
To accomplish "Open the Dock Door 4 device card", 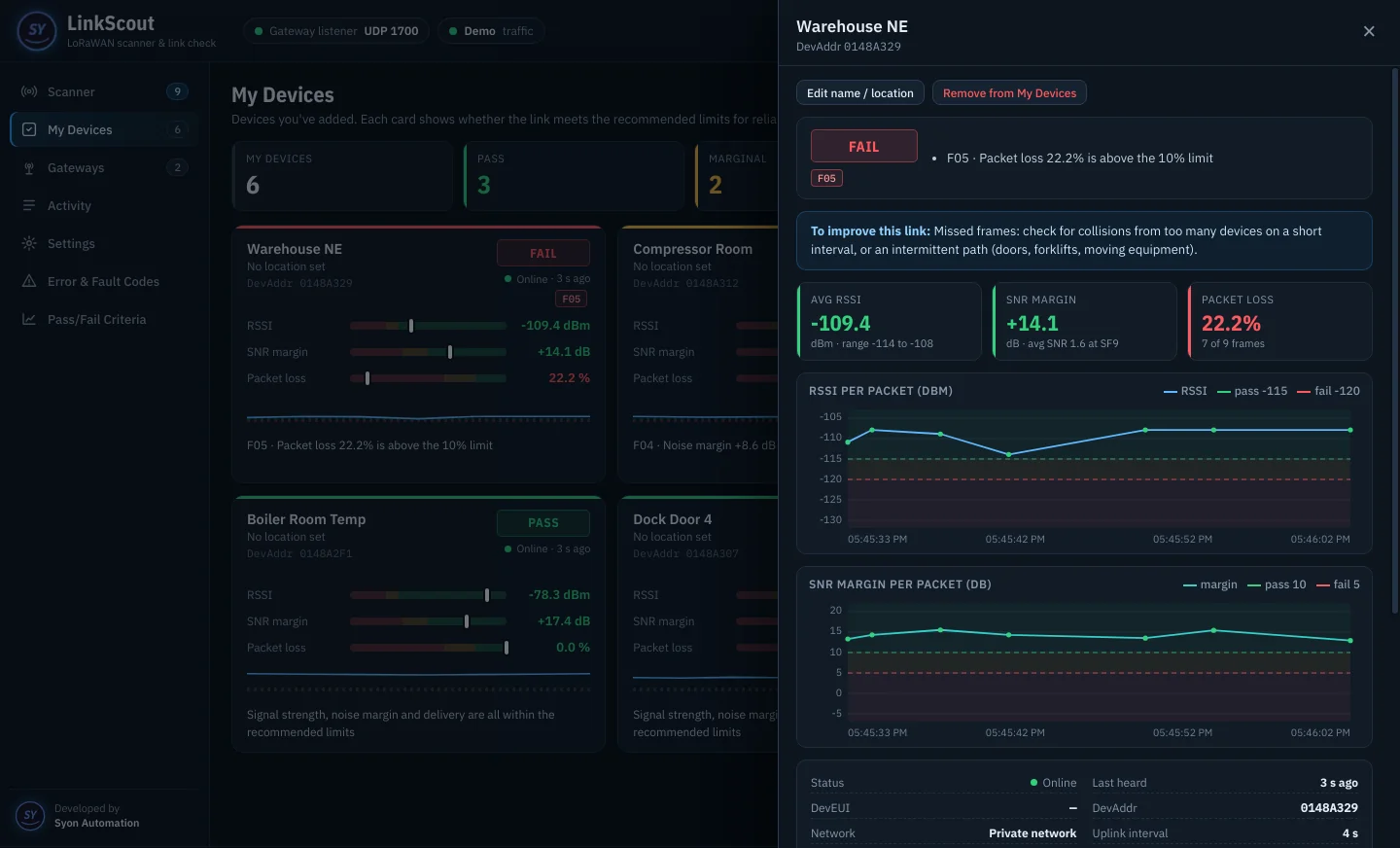I will 698,623.
